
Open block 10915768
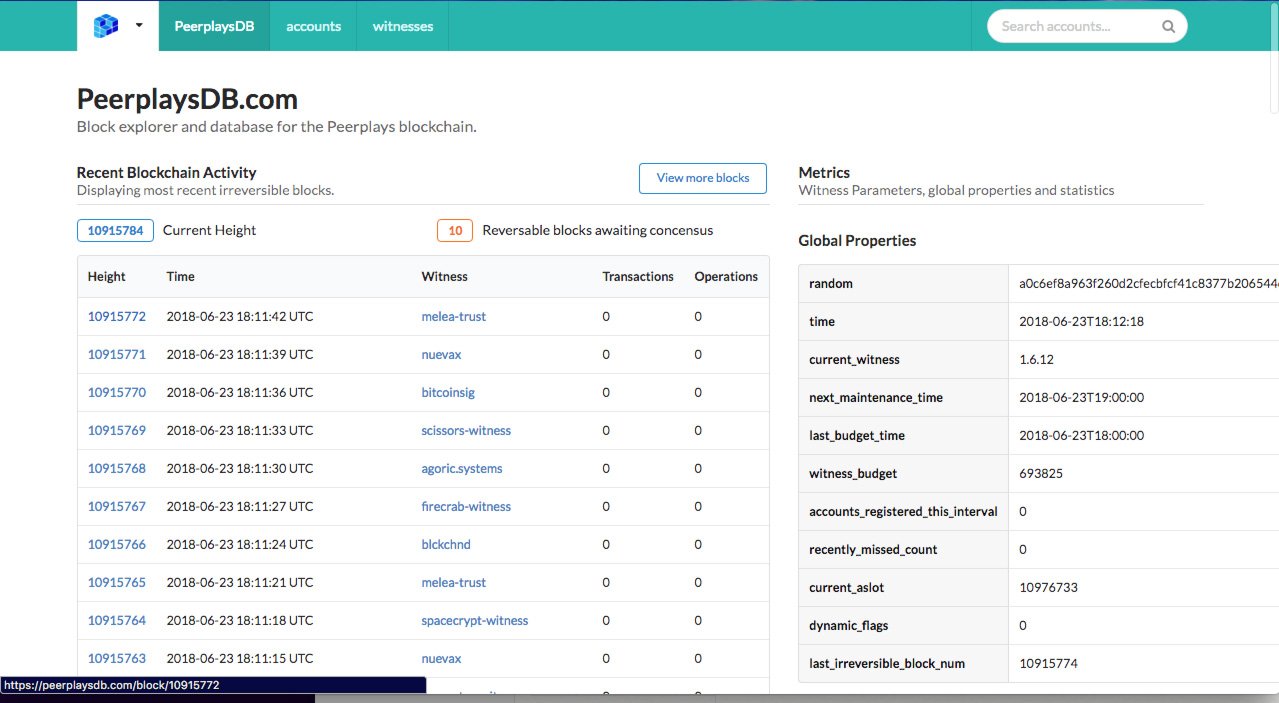tap(117, 469)
